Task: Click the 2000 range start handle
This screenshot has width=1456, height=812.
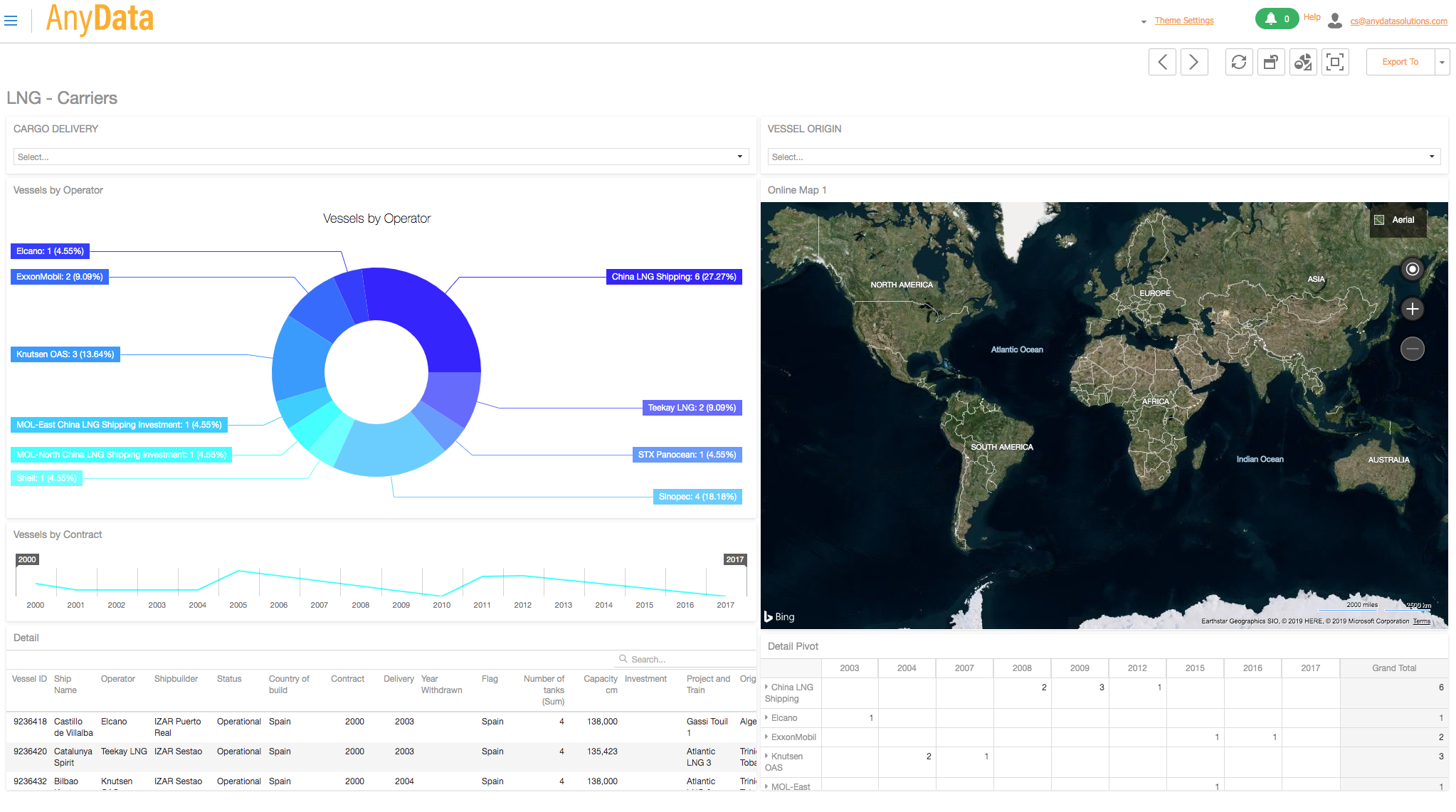Action: [x=27, y=559]
